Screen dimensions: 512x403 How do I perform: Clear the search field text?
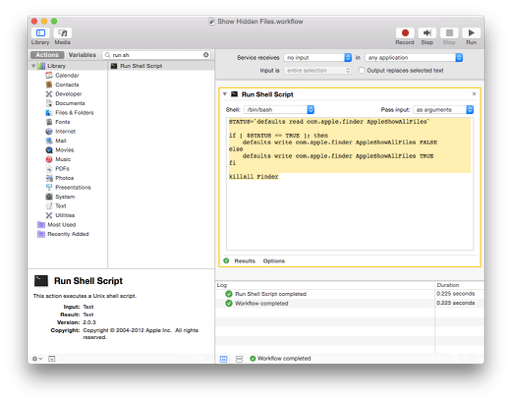(x=206, y=55)
